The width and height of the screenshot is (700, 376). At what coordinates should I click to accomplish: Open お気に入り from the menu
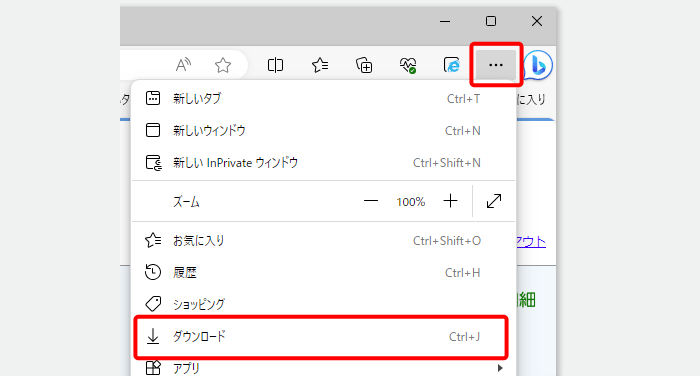323,241
